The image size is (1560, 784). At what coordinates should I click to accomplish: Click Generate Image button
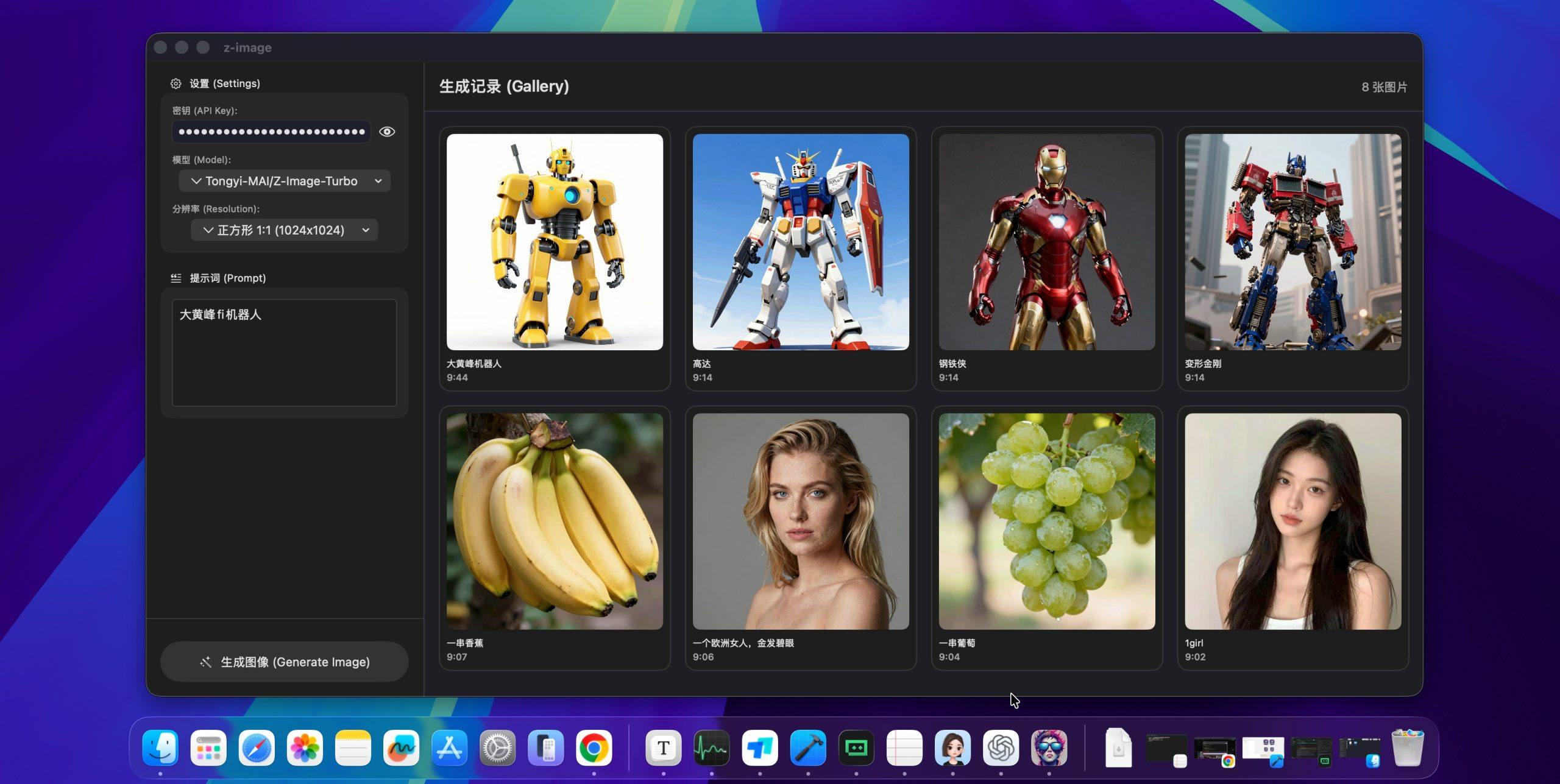(285, 662)
